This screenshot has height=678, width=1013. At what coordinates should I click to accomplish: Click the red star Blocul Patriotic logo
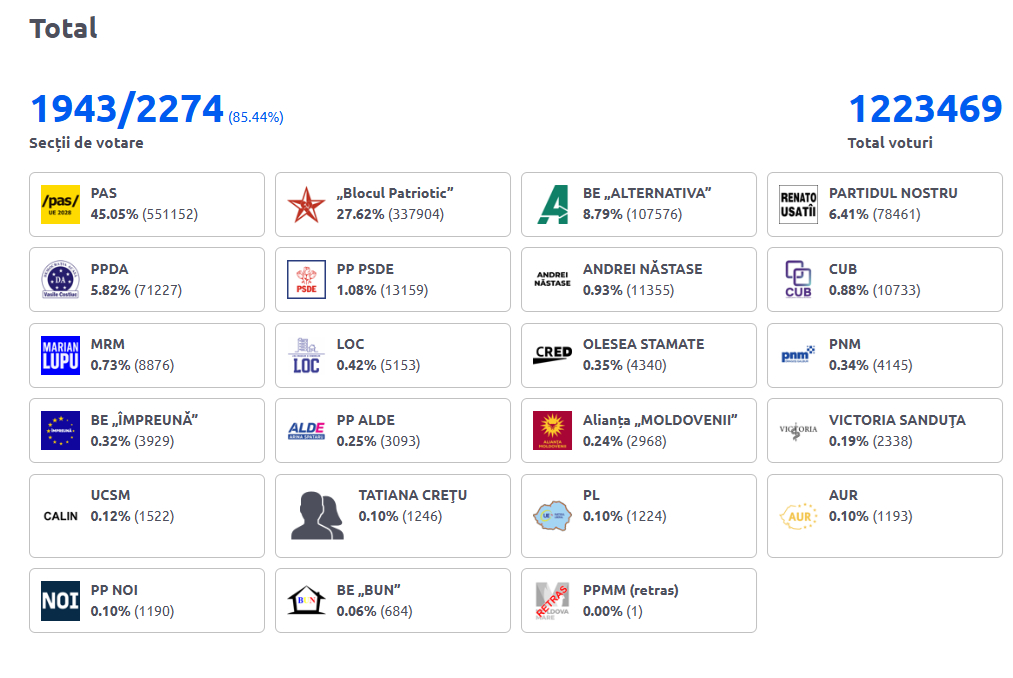coord(306,204)
